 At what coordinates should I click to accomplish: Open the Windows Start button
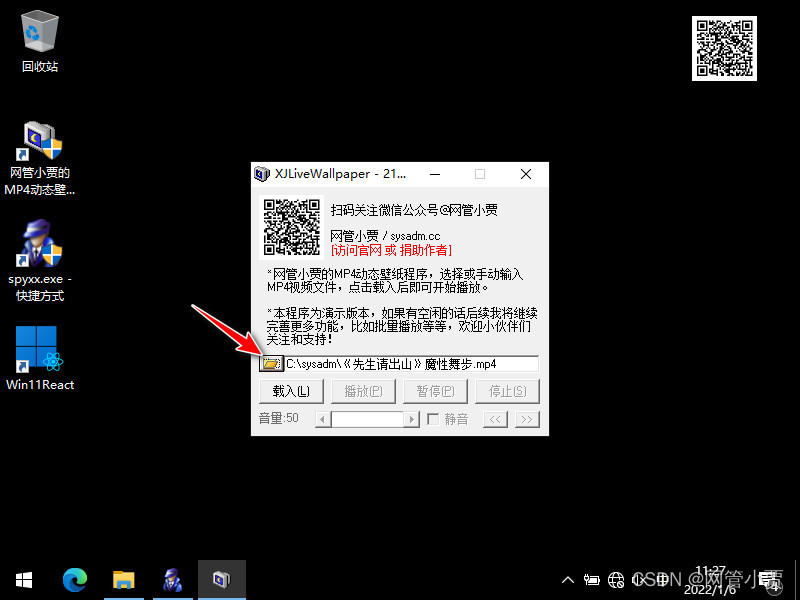click(23, 579)
